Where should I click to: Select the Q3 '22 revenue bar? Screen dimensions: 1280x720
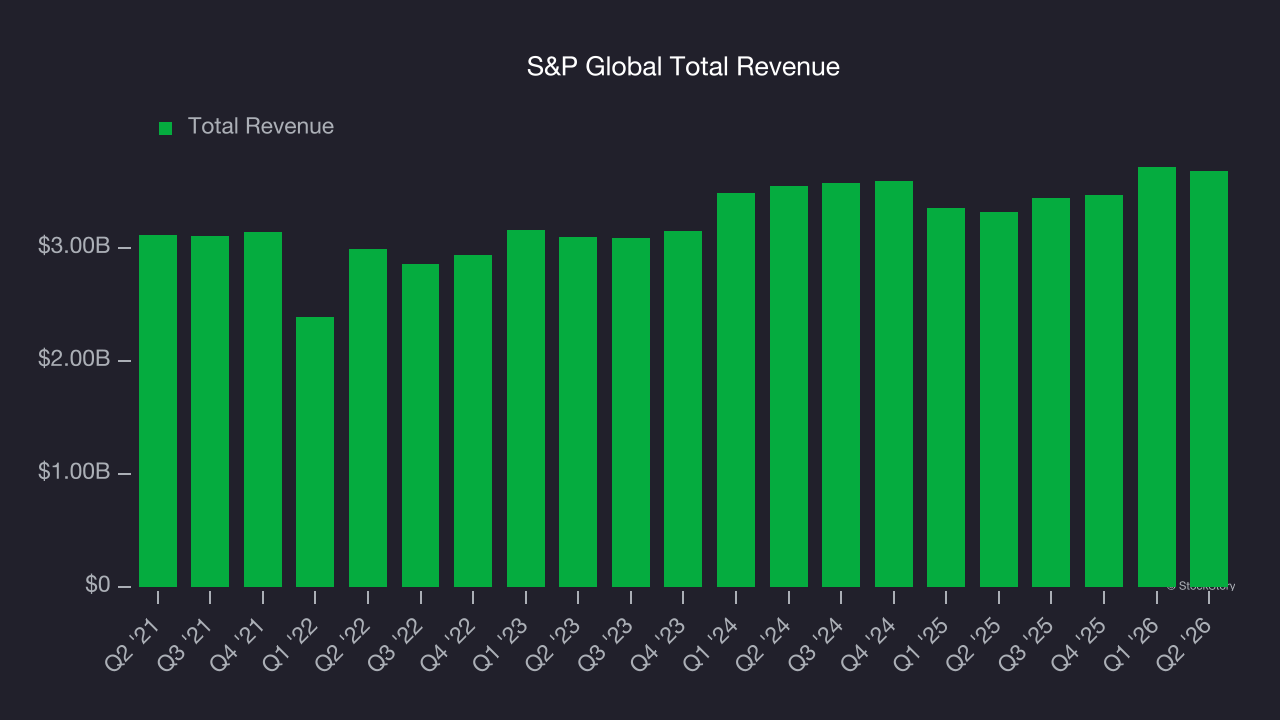click(421, 425)
